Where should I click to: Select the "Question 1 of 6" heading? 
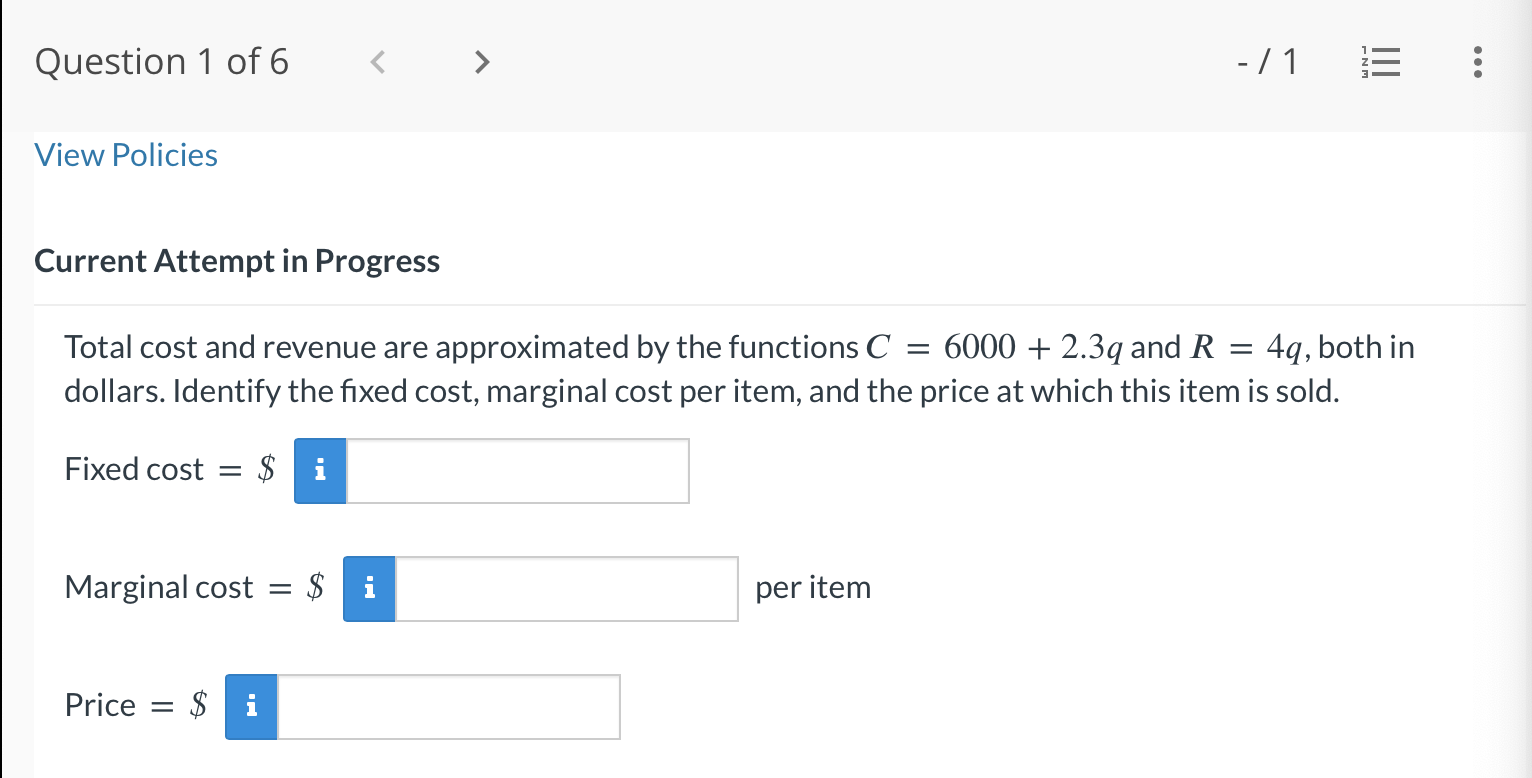(x=162, y=61)
